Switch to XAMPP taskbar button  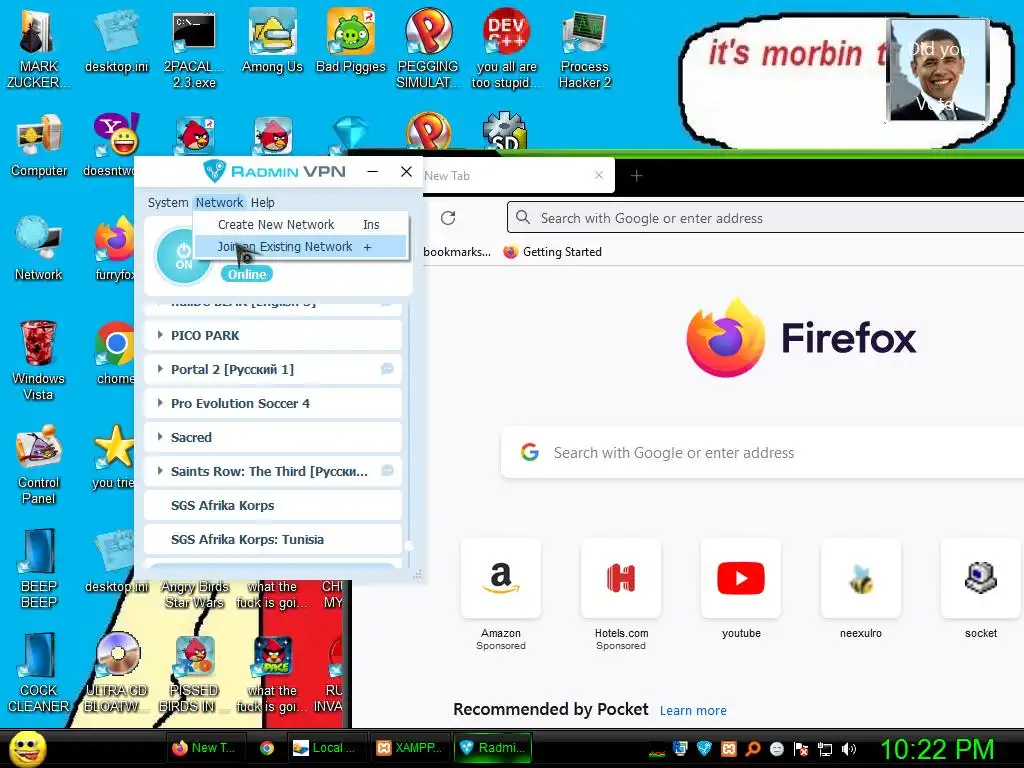click(410, 748)
